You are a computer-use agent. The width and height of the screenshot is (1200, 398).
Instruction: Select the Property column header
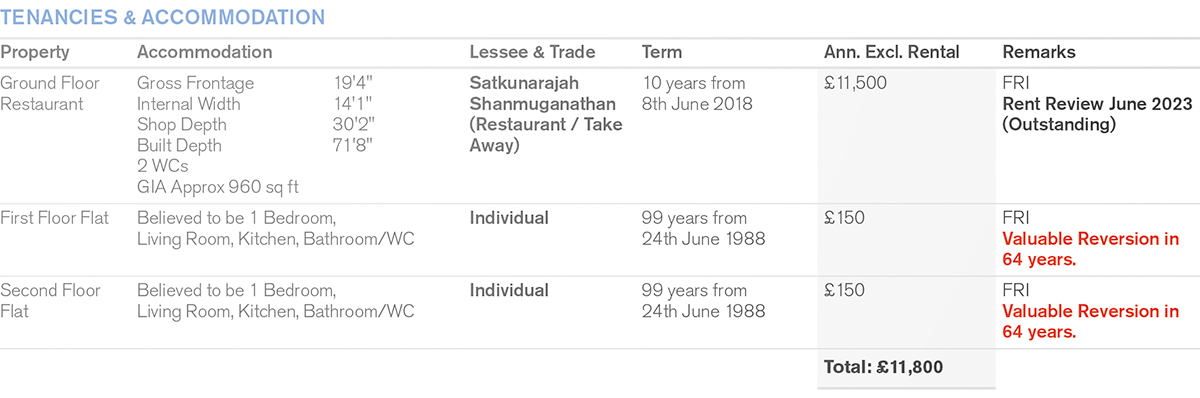[34, 52]
